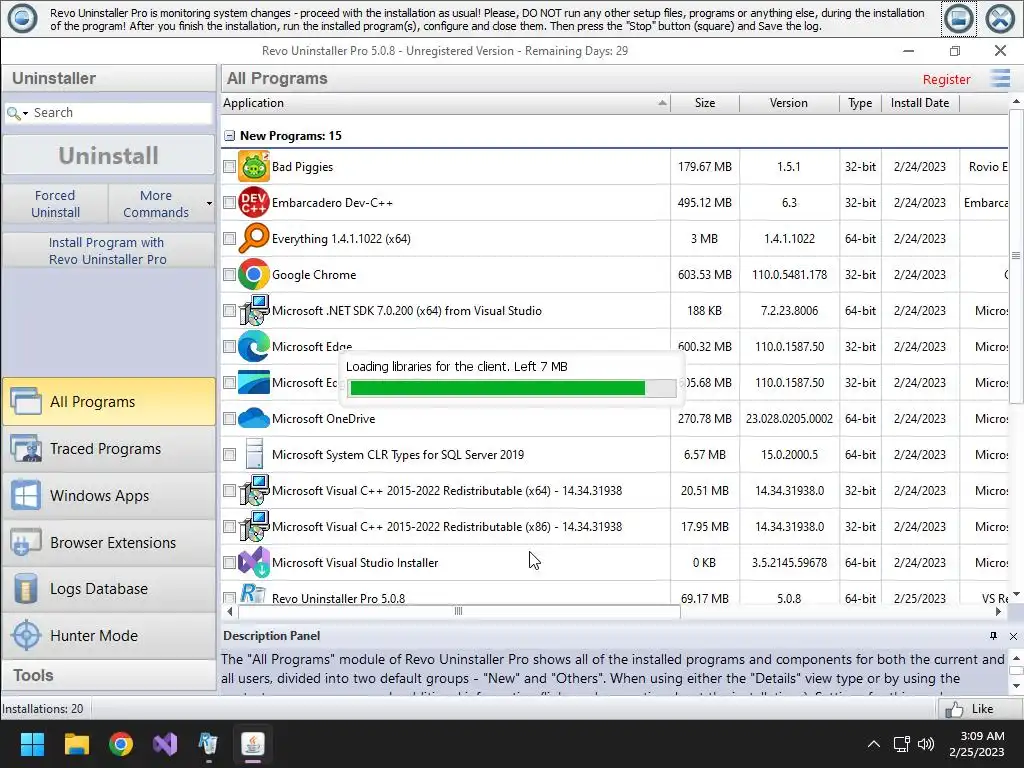Viewport: 1024px width, 768px height.
Task: Click the taskbar clock showing 3:09 AM
Action: (977, 744)
